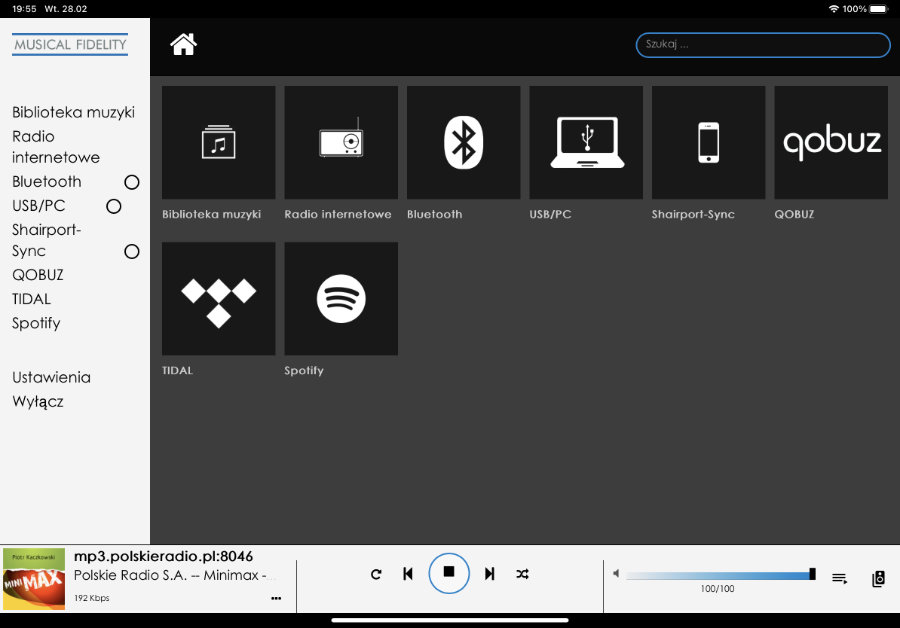Skip to the next track

coord(490,574)
